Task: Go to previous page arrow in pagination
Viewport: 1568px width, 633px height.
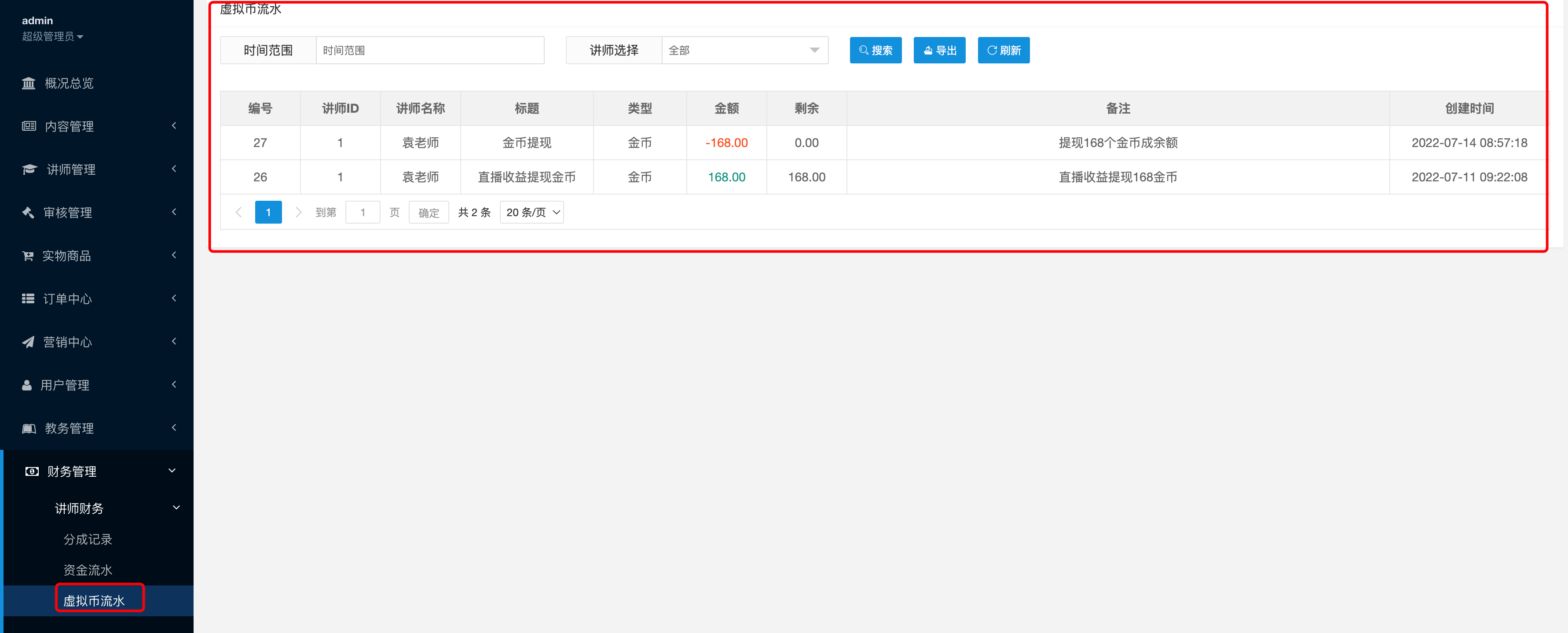Action: coord(238,212)
